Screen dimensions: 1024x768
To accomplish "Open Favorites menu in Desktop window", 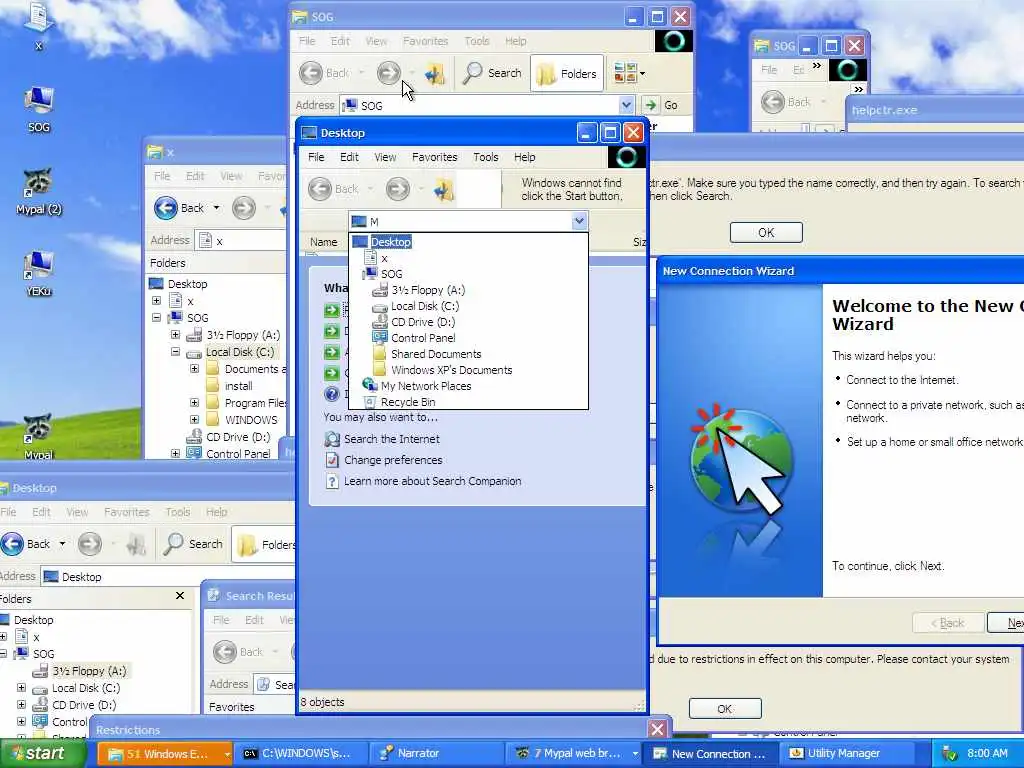I will point(434,157).
